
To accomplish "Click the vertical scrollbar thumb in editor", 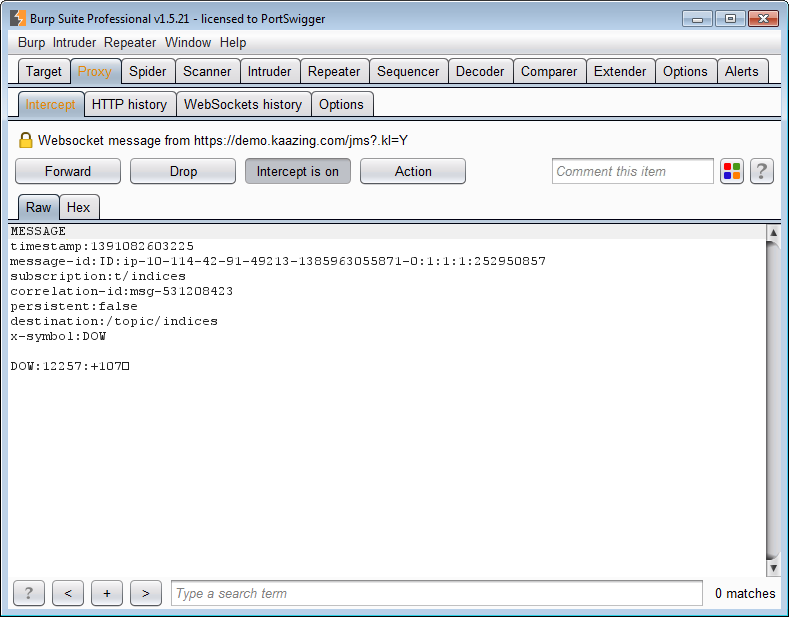I will coord(773,400).
